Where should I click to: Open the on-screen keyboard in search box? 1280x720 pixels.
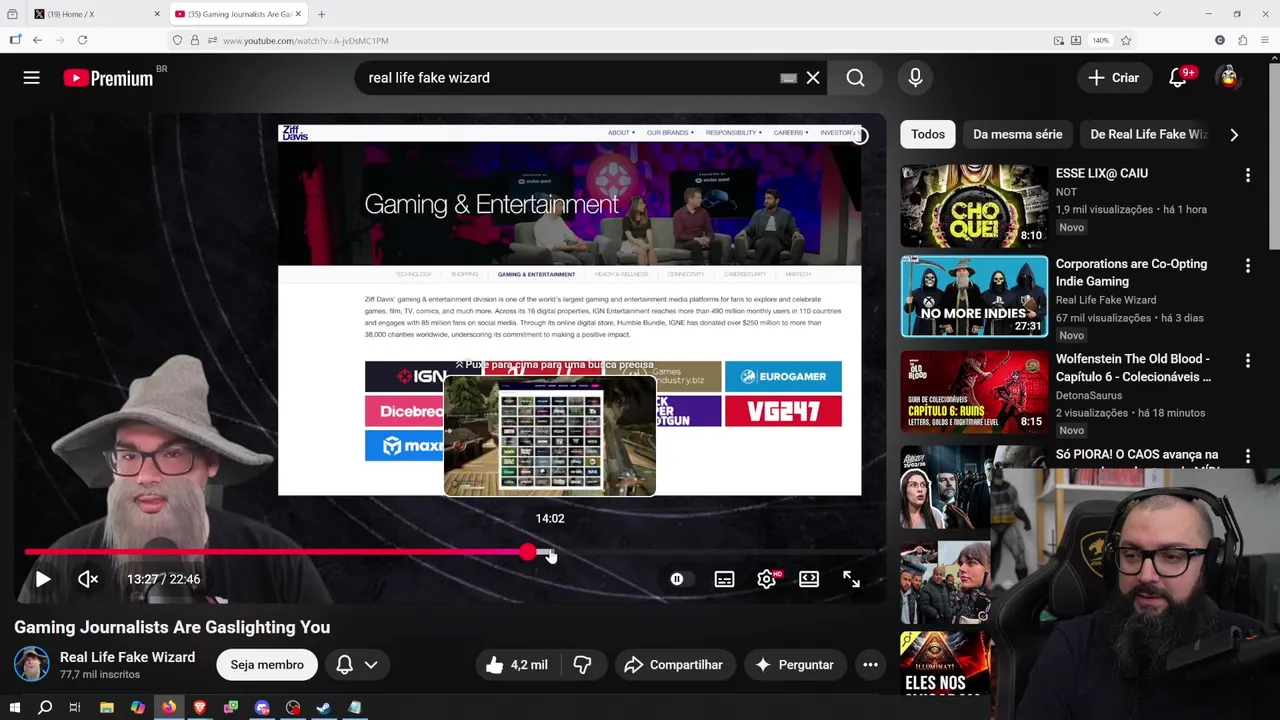point(789,78)
